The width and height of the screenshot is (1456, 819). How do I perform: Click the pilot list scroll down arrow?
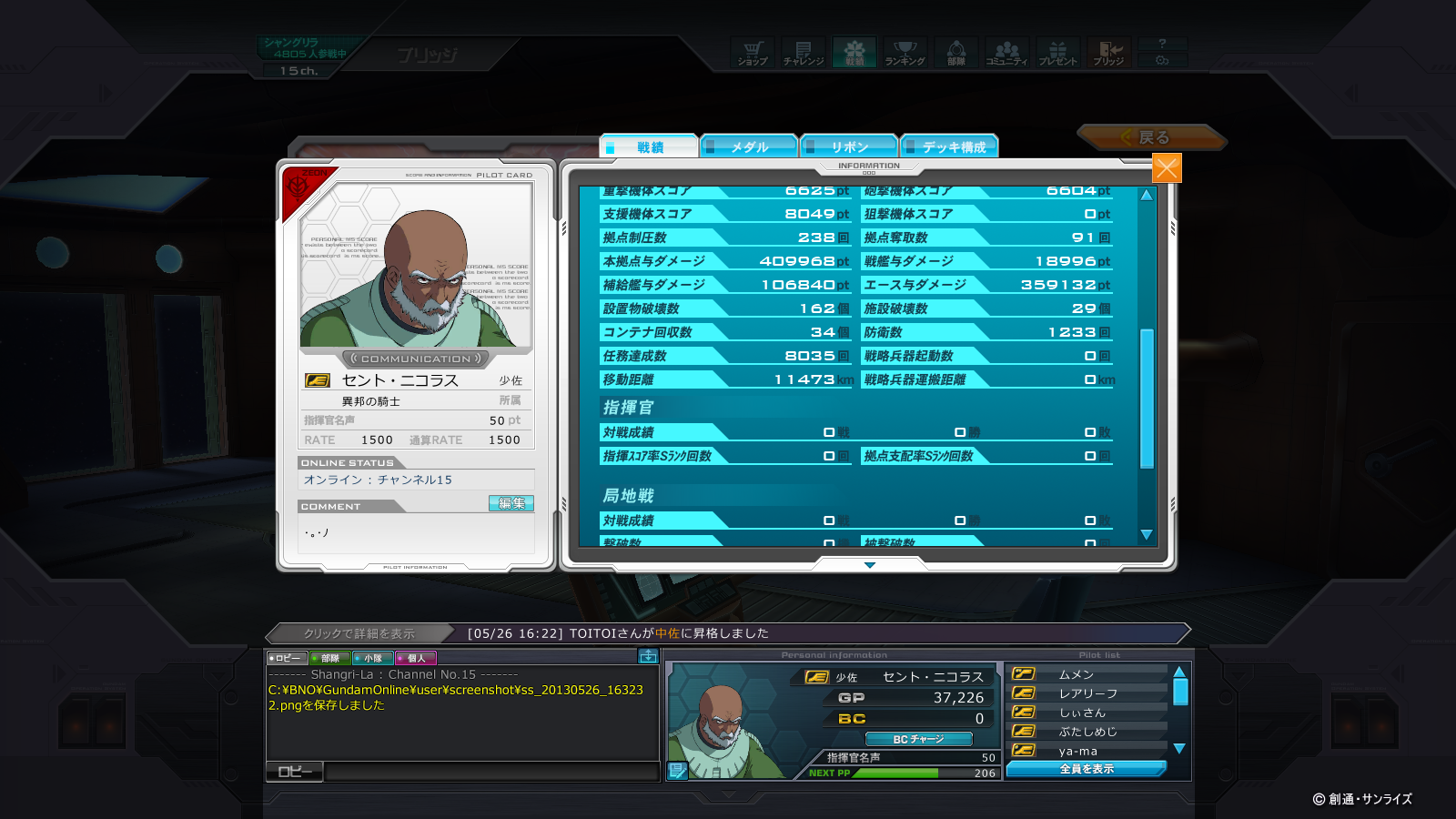(x=1179, y=749)
